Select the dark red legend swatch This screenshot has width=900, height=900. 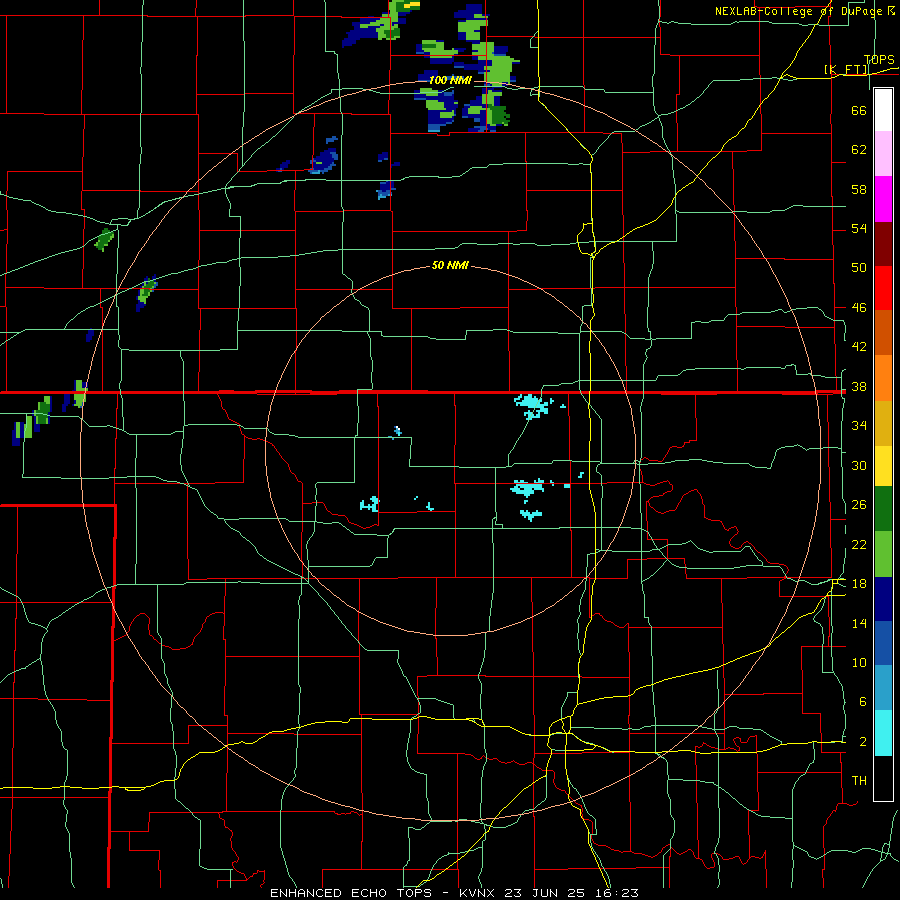click(883, 244)
